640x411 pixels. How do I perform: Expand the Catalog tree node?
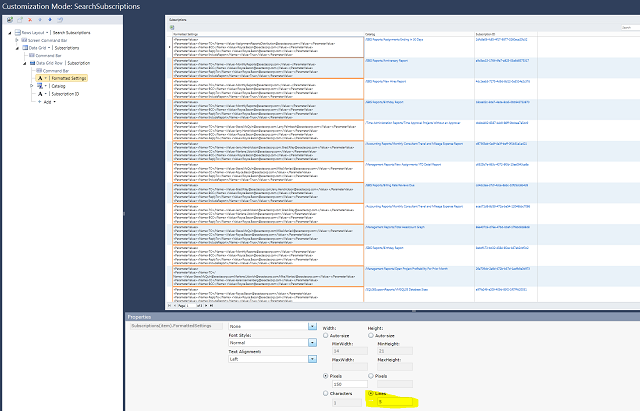click(32, 86)
